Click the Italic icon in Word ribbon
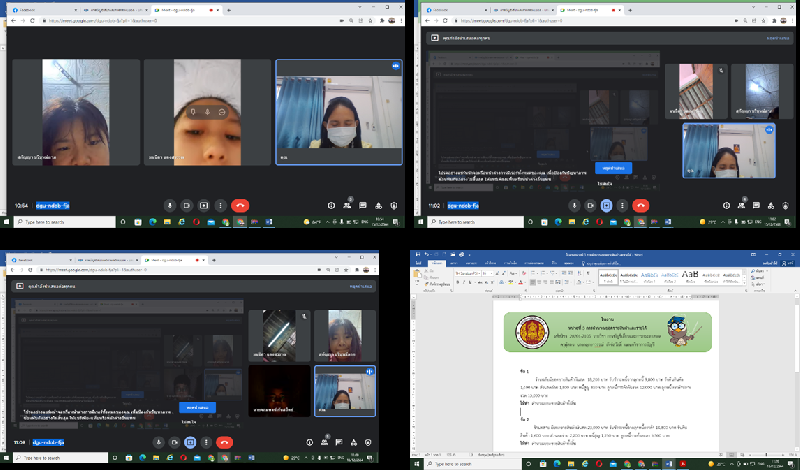Image resolution: width=800 pixels, height=470 pixels. point(464,283)
